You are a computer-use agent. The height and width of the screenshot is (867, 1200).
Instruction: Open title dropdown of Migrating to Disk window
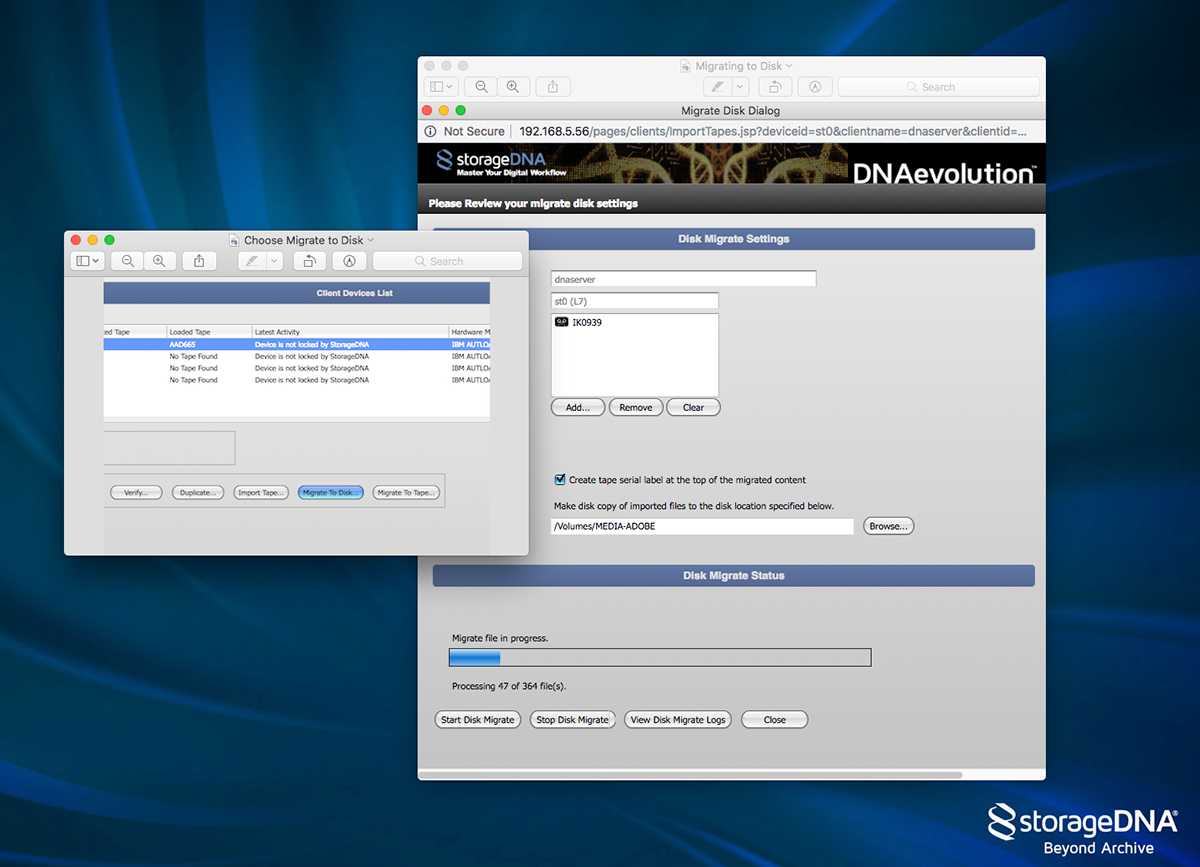coord(789,66)
